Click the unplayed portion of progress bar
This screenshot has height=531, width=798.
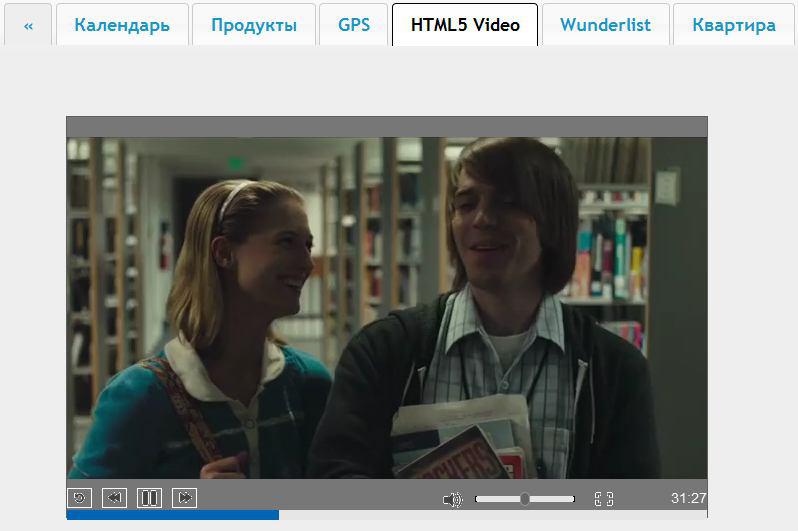[x=493, y=515]
